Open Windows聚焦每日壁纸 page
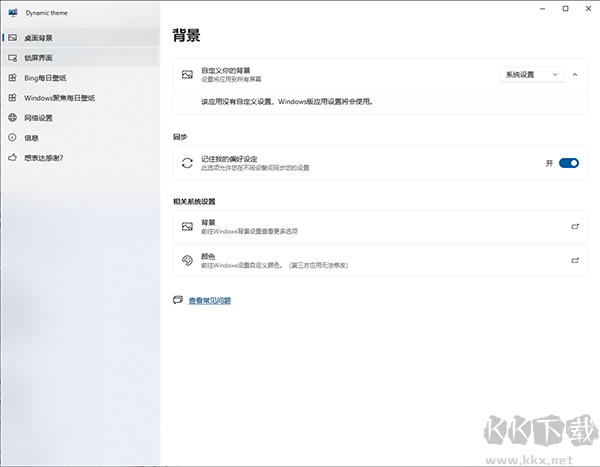Screen dimensions: 600x467 [80, 98]
